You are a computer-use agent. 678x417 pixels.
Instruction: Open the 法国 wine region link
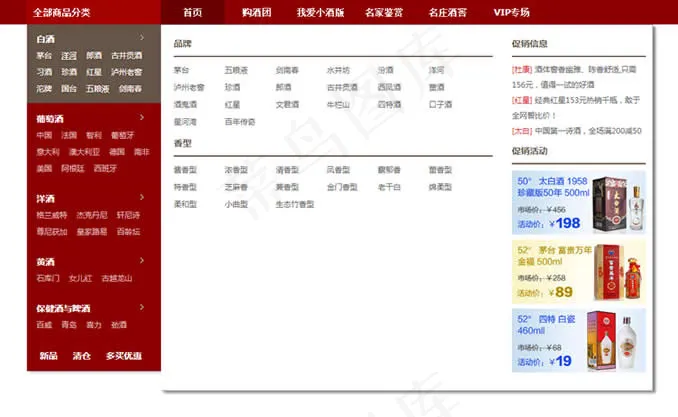tap(69, 135)
